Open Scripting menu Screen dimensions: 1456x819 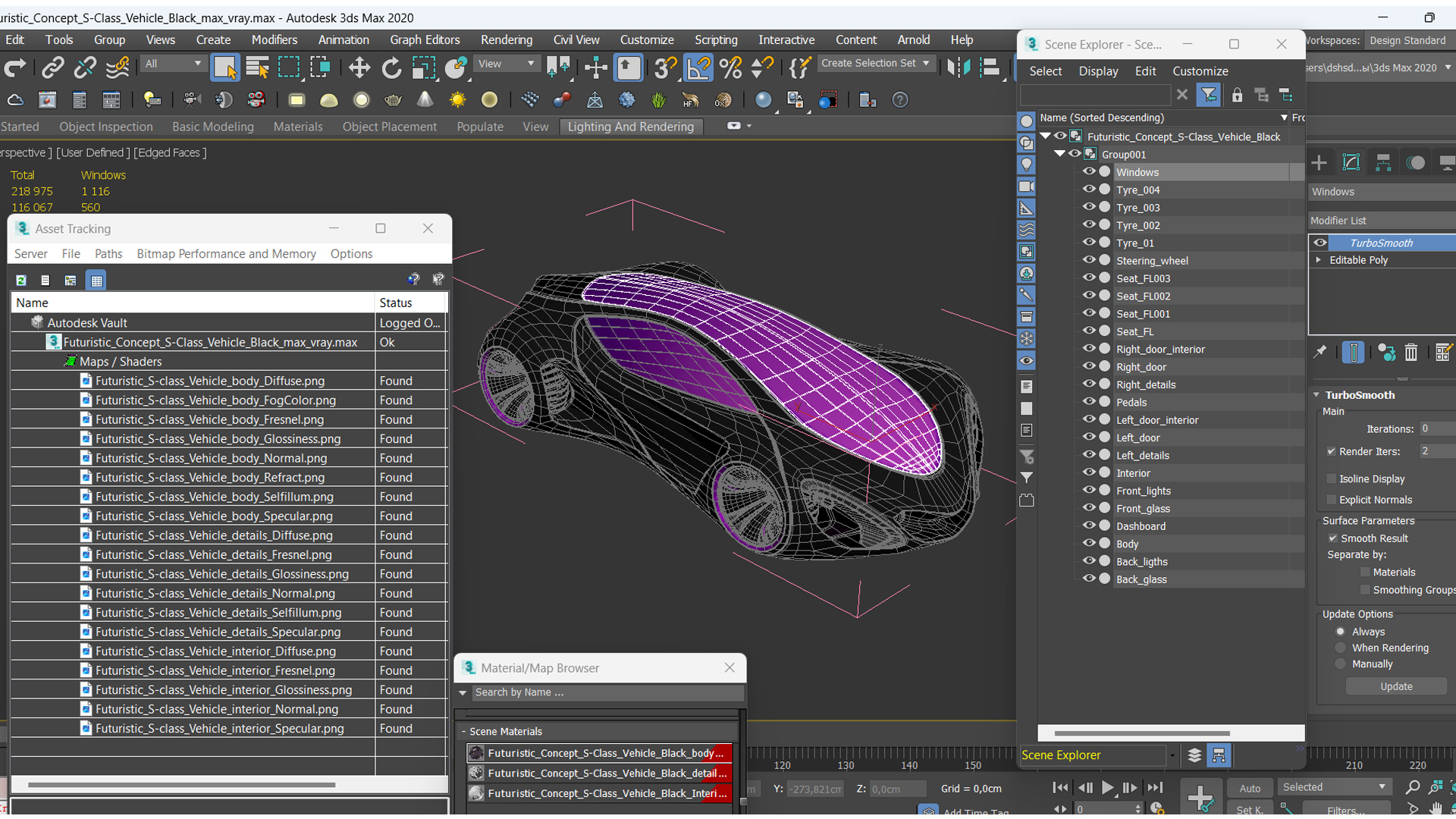tap(715, 40)
